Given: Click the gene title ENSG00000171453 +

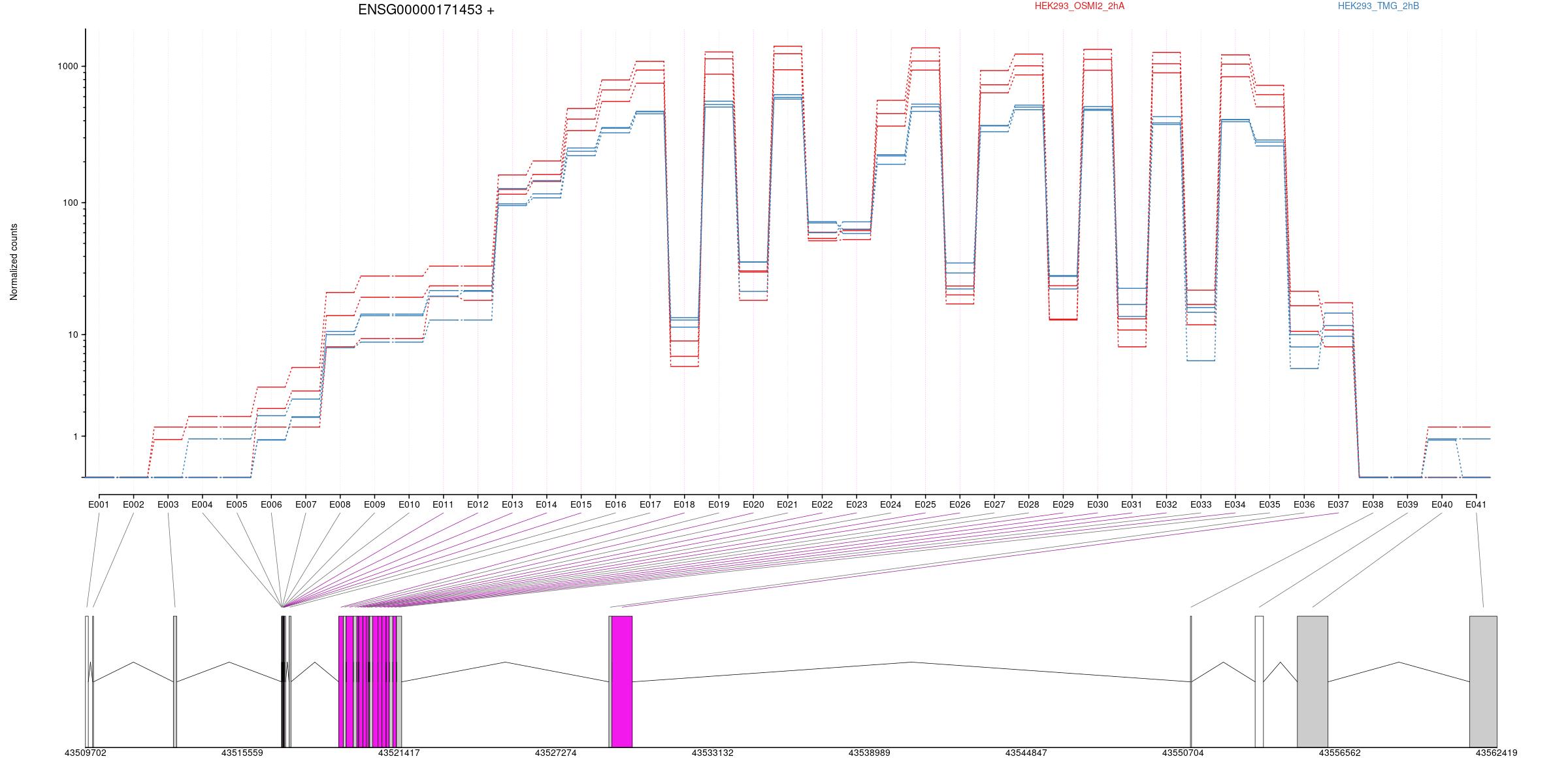Looking at the screenshot, I should (x=426, y=10).
